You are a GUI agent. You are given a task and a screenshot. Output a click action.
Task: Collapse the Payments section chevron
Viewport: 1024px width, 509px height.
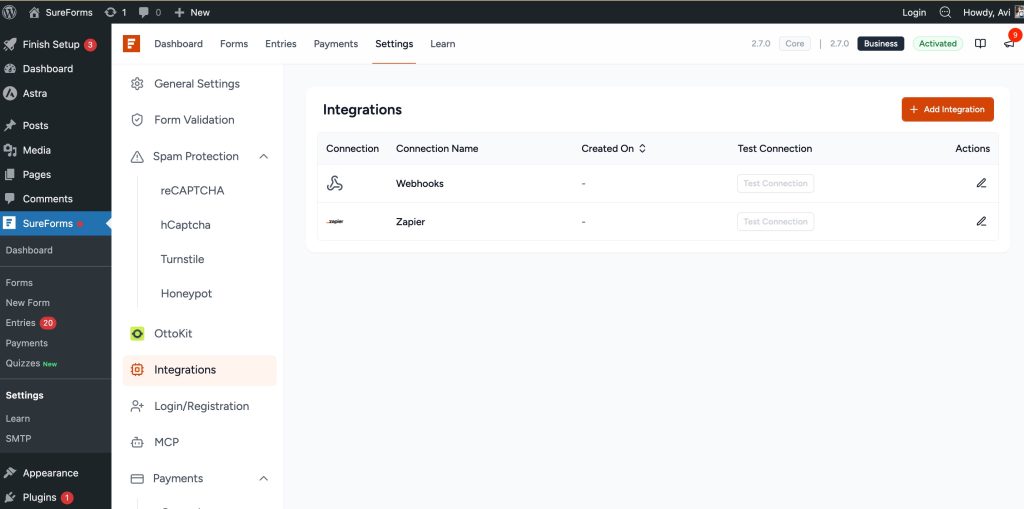tap(264, 478)
